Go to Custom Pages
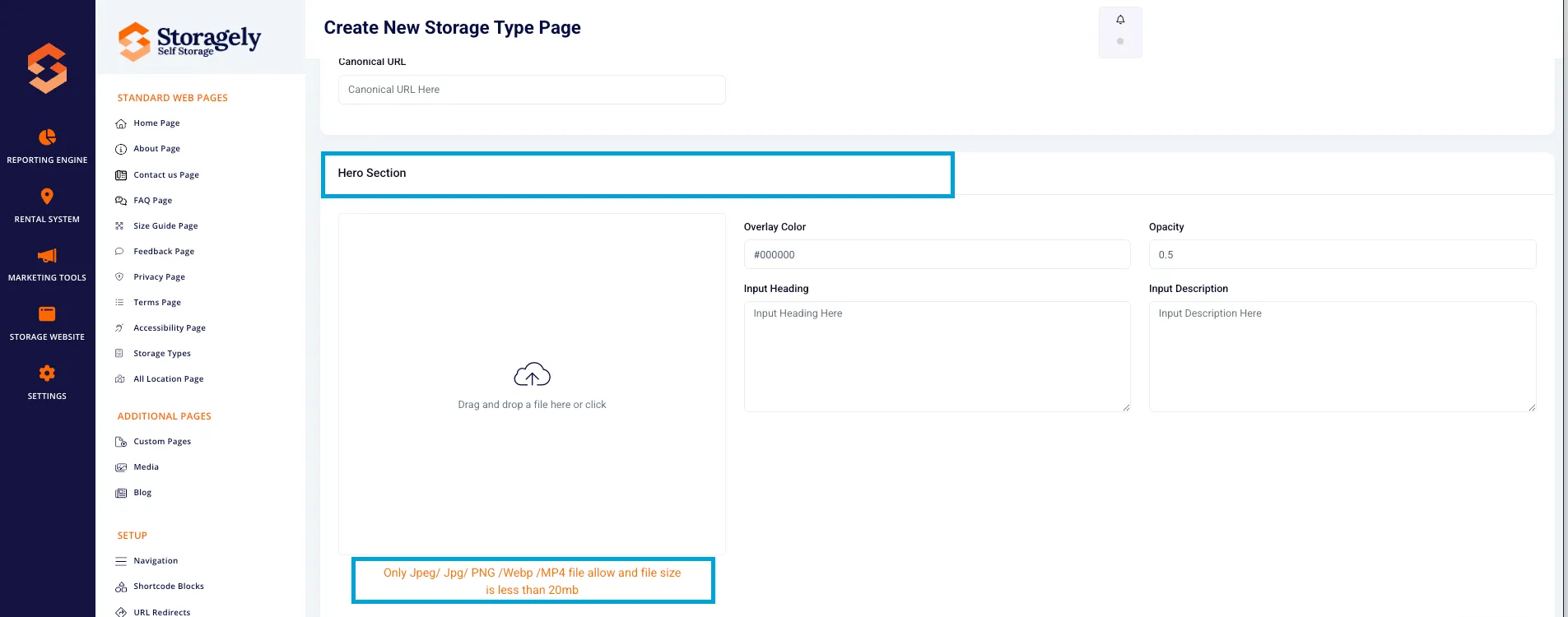This screenshot has height=617, width=1568. [162, 442]
